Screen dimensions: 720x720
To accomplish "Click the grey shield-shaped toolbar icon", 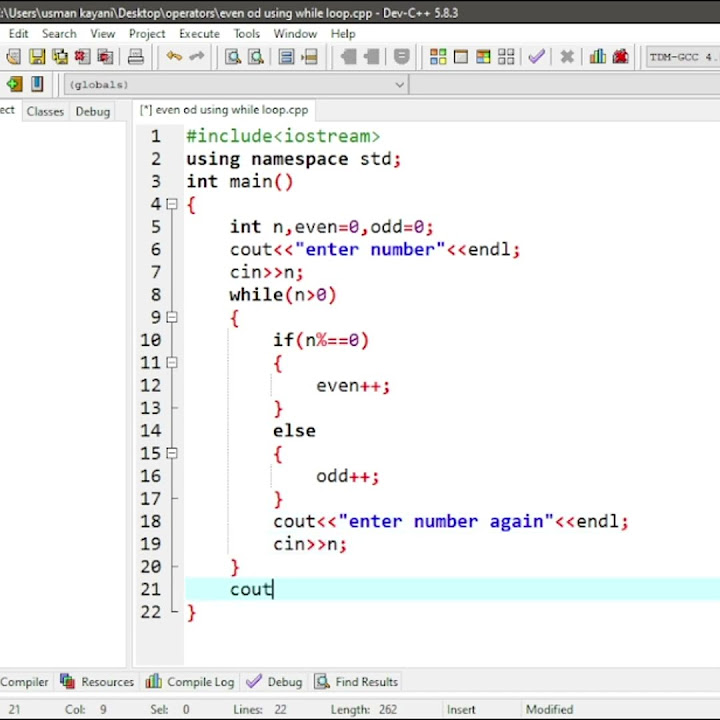I will [401, 57].
